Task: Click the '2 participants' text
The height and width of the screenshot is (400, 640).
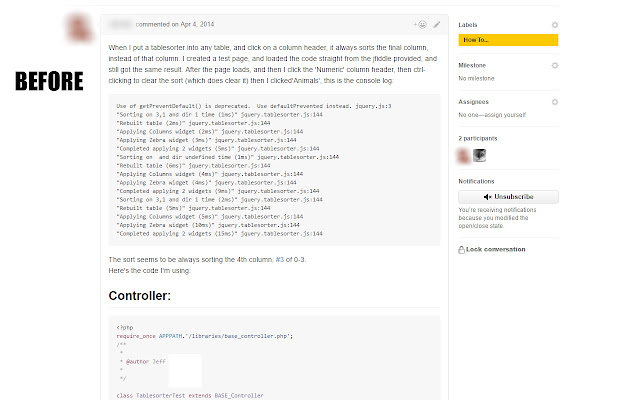Action: pos(478,138)
